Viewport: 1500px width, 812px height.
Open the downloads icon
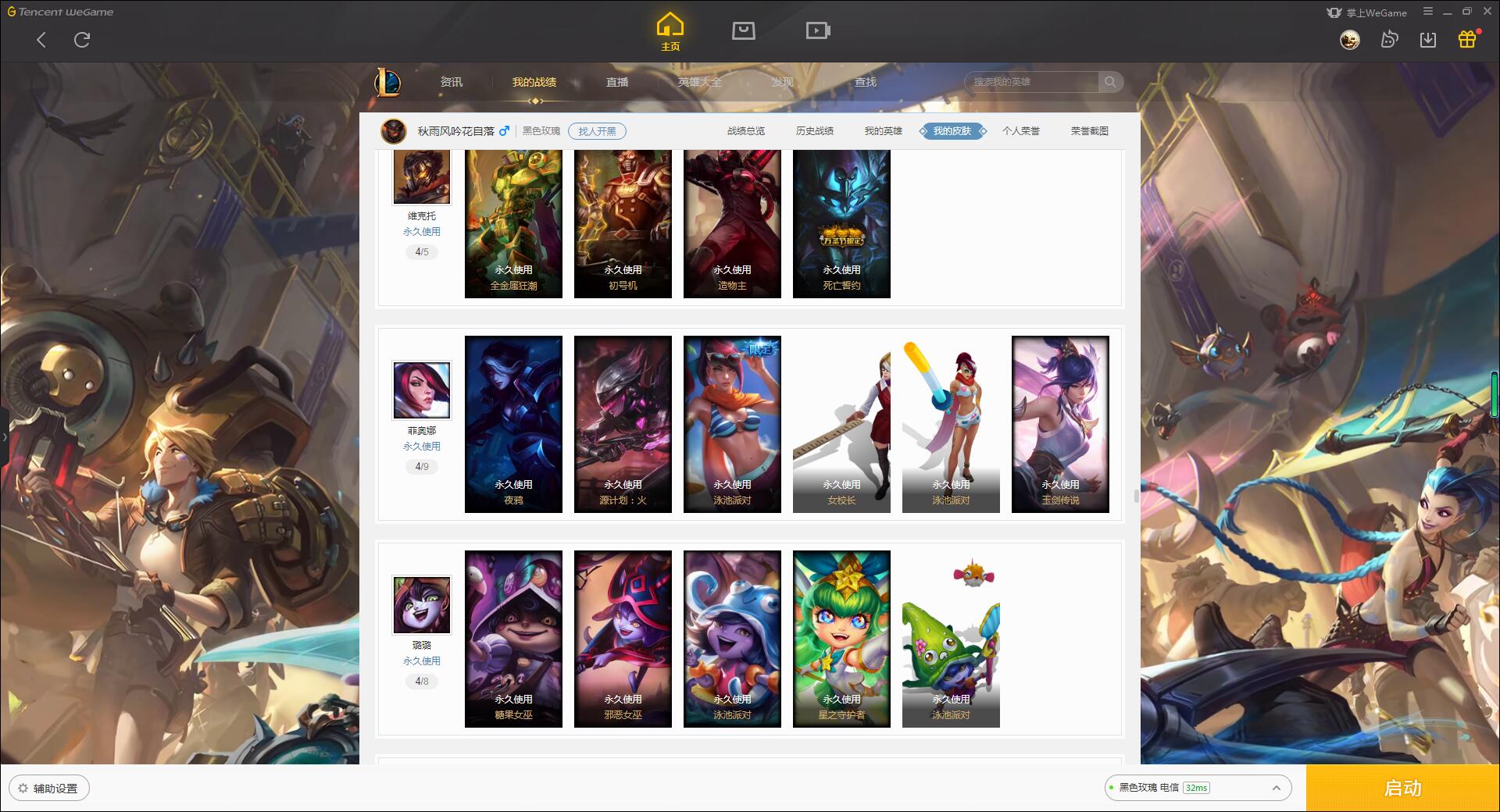[x=1428, y=40]
